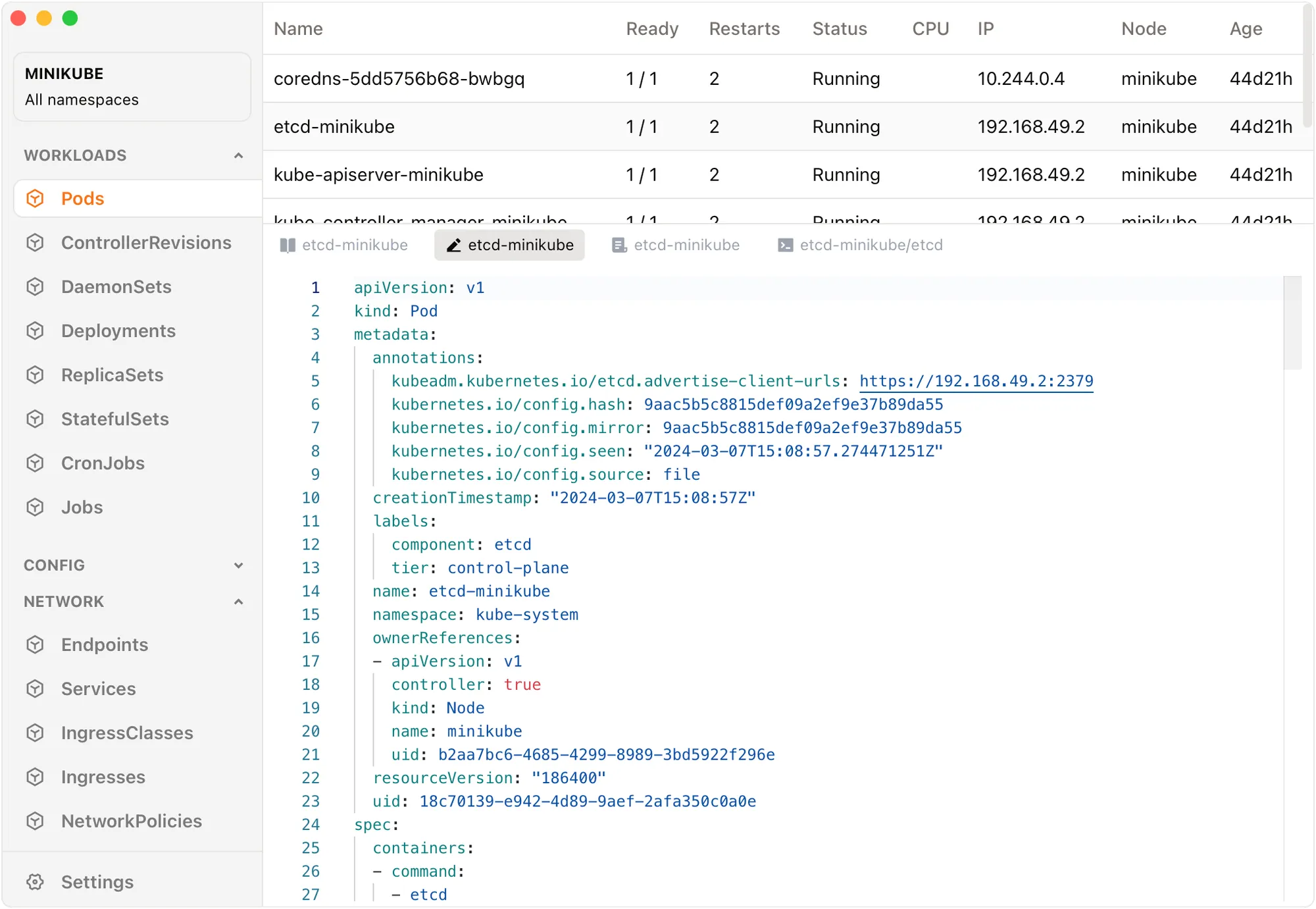Open the etcd-minikube/etcd terminal tab
The image size is (1316, 909).
pyautogui.click(x=861, y=246)
